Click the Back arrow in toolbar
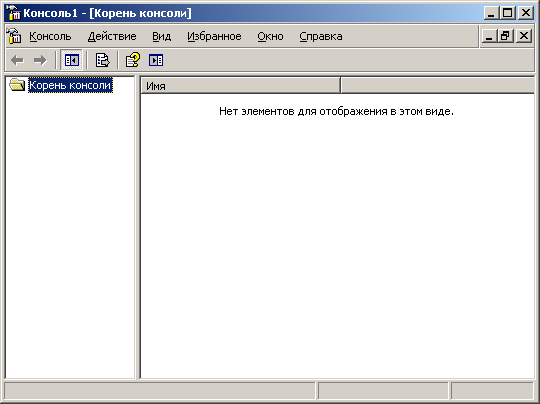Screen dimensions: 540x404 pos(17,60)
